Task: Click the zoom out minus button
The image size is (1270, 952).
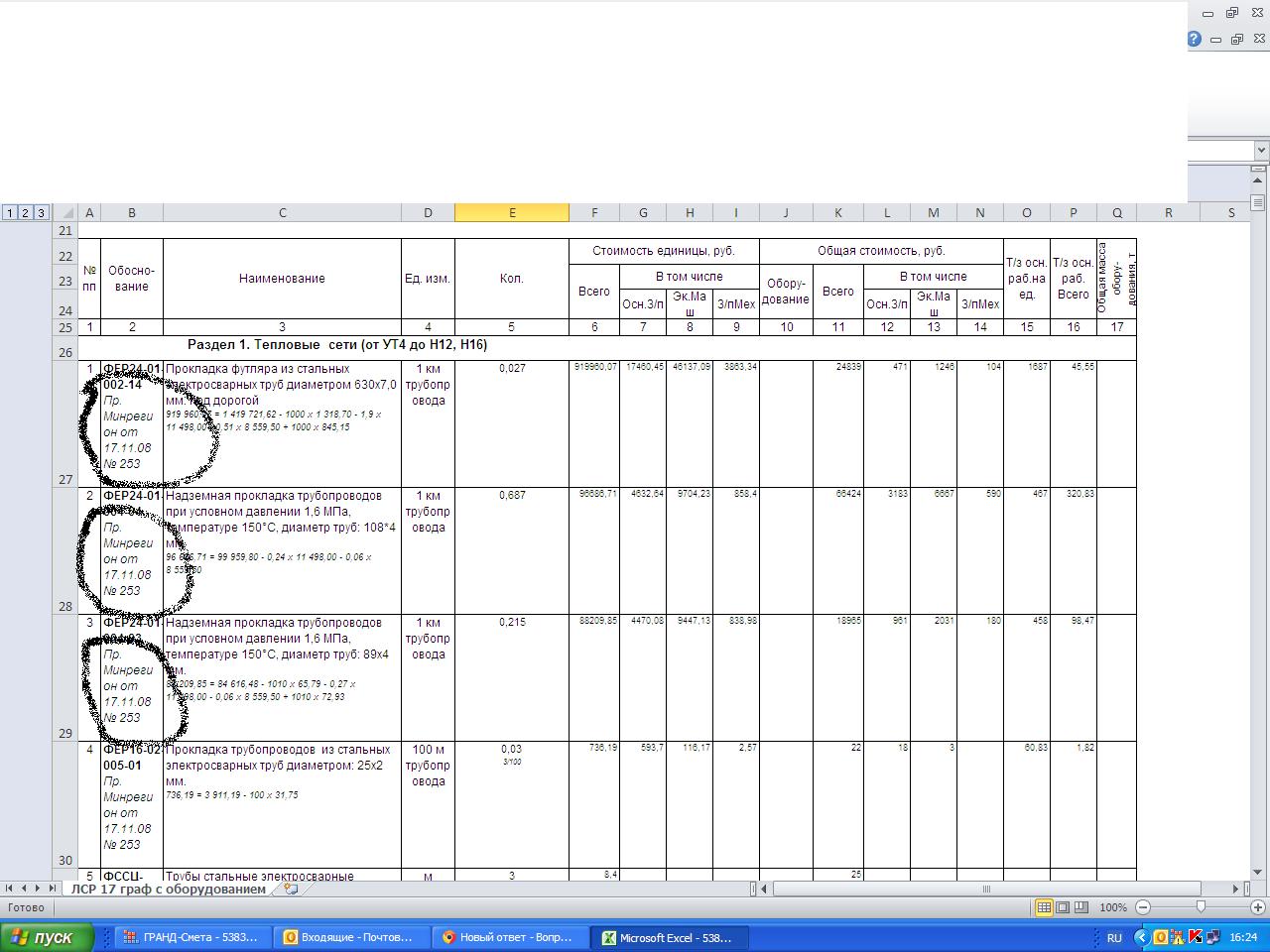Action: pyautogui.click(x=1143, y=907)
